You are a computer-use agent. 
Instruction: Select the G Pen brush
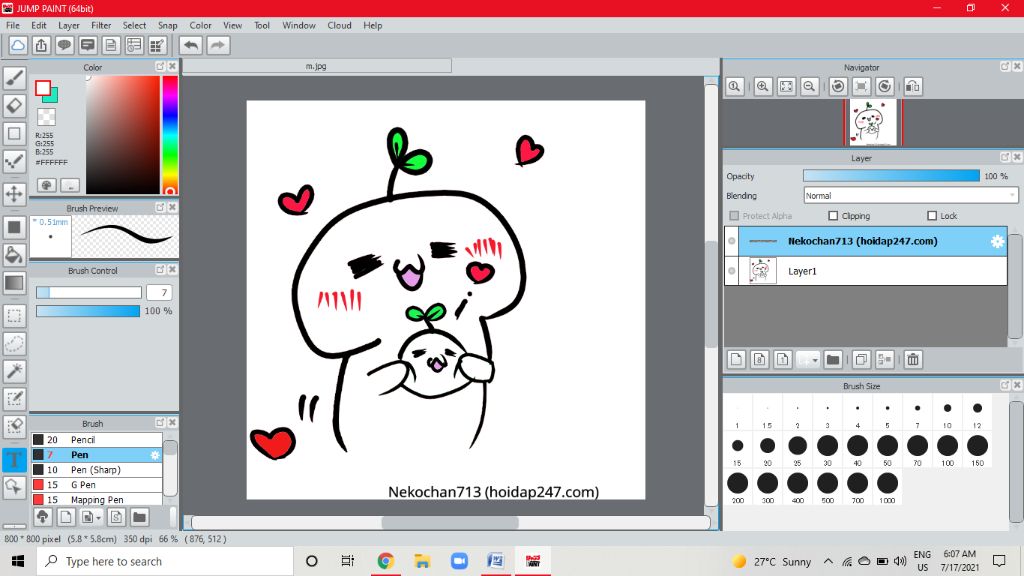97,485
